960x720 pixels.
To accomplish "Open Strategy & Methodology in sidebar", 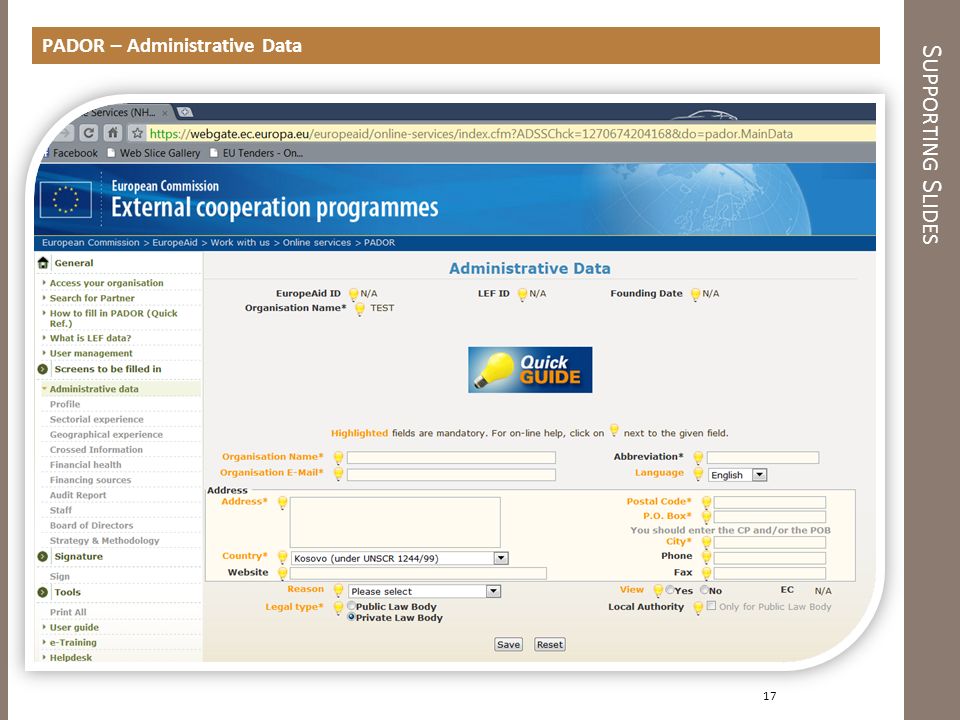I will tap(105, 541).
